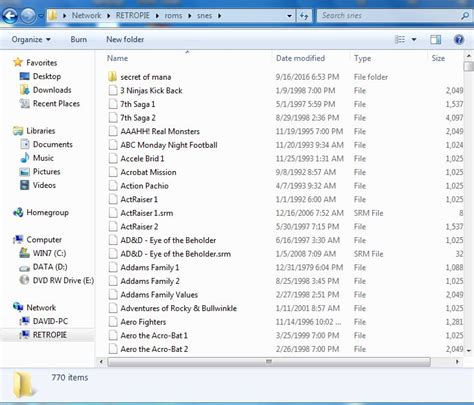The image size is (474, 405).
Task: Select the 3 Ninjas Kick Back file icon
Action: click(113, 91)
